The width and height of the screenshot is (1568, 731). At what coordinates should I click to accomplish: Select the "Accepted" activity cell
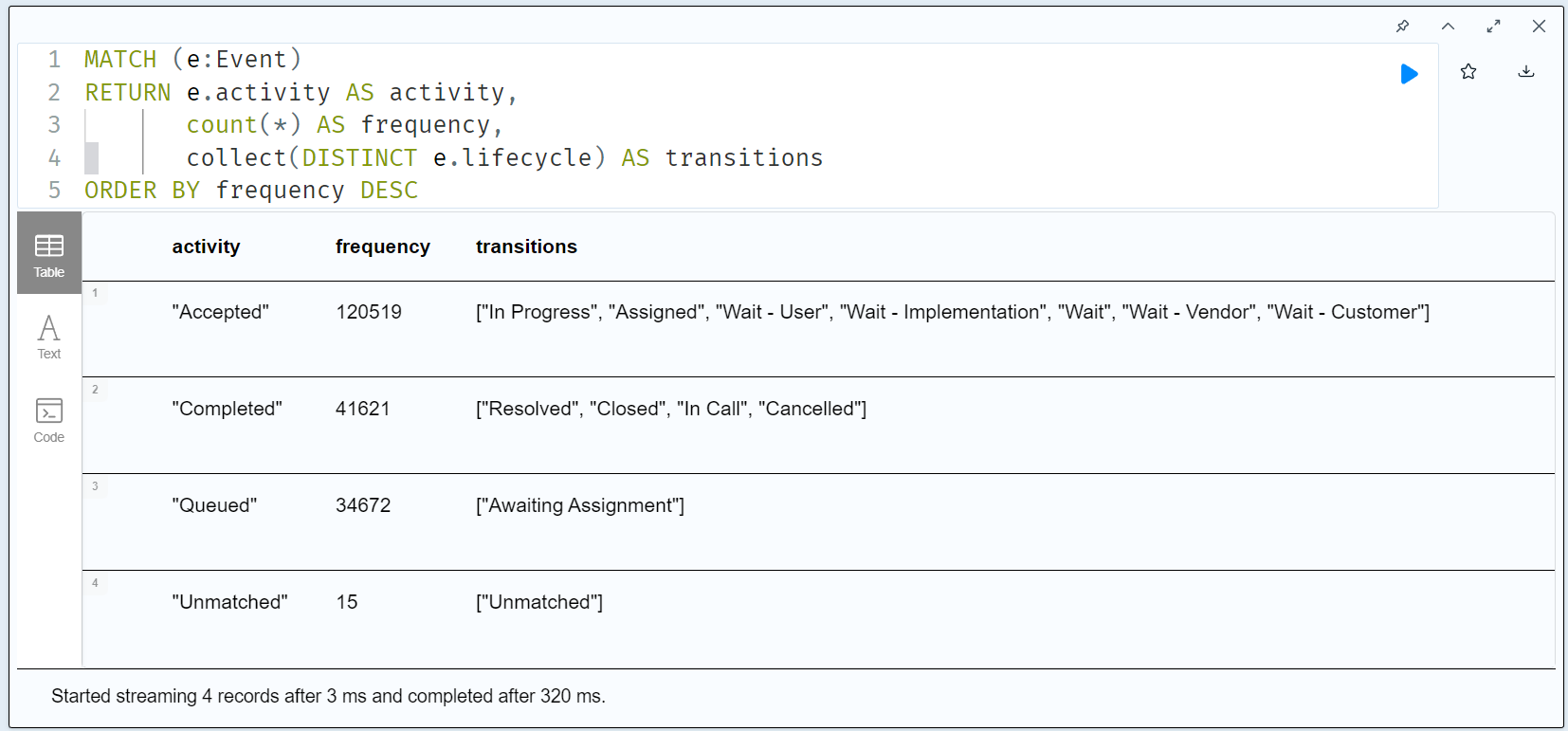point(221,312)
